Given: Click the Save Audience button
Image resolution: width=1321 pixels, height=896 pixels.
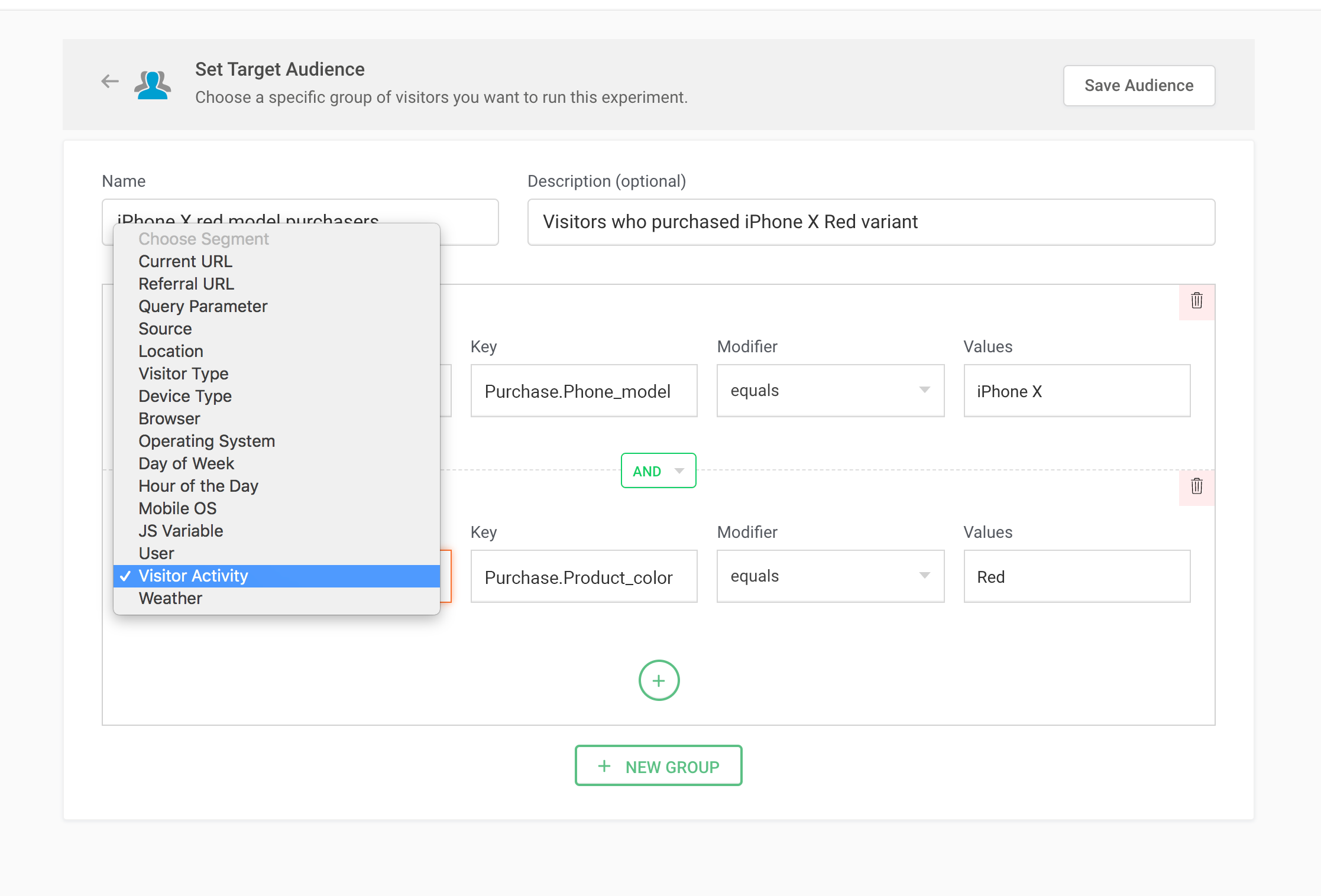Looking at the screenshot, I should pos(1138,86).
